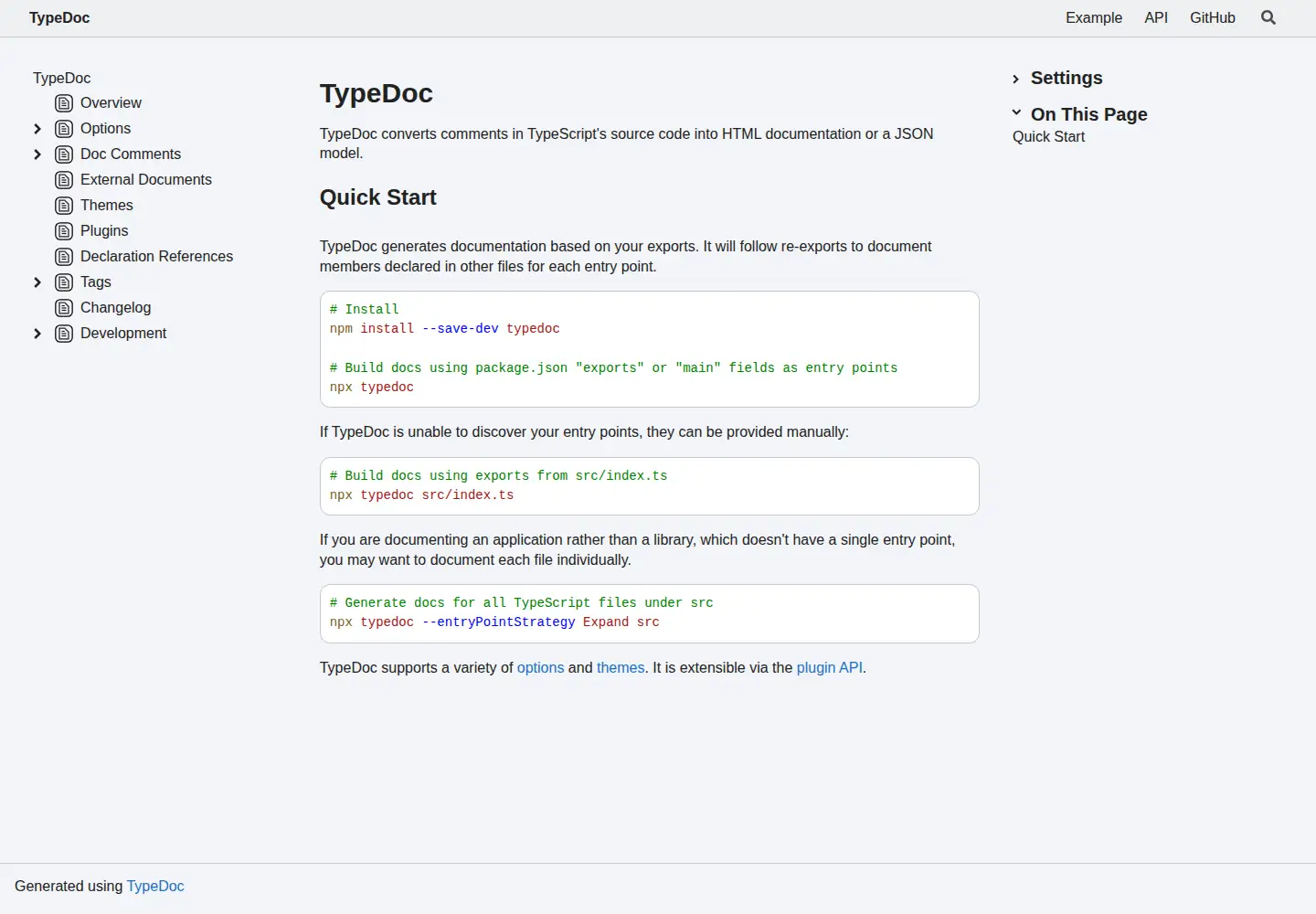Select Overview in the sidebar
The image size is (1316, 914).
coord(111,103)
